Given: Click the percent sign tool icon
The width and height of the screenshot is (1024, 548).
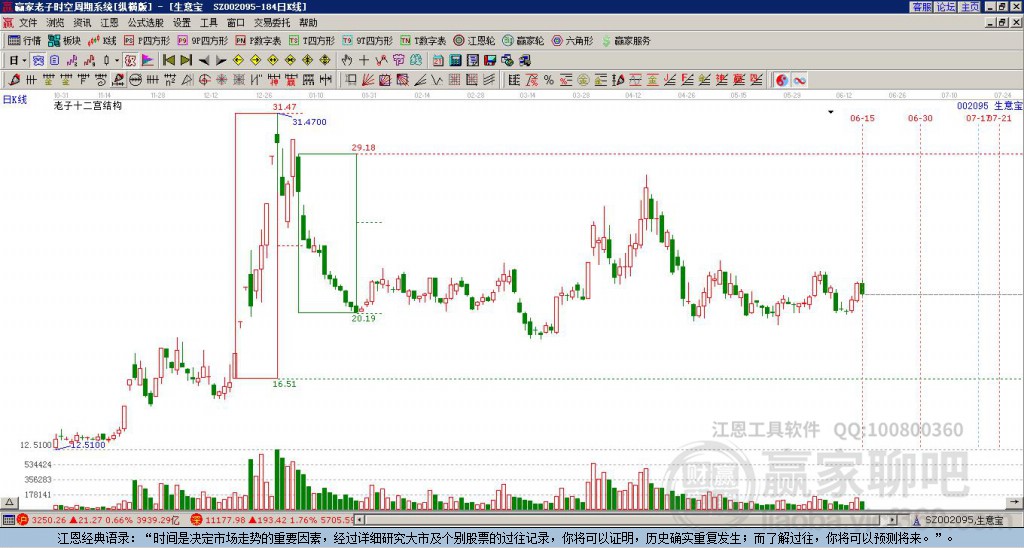Looking at the screenshot, I should pyautogui.click(x=549, y=80).
